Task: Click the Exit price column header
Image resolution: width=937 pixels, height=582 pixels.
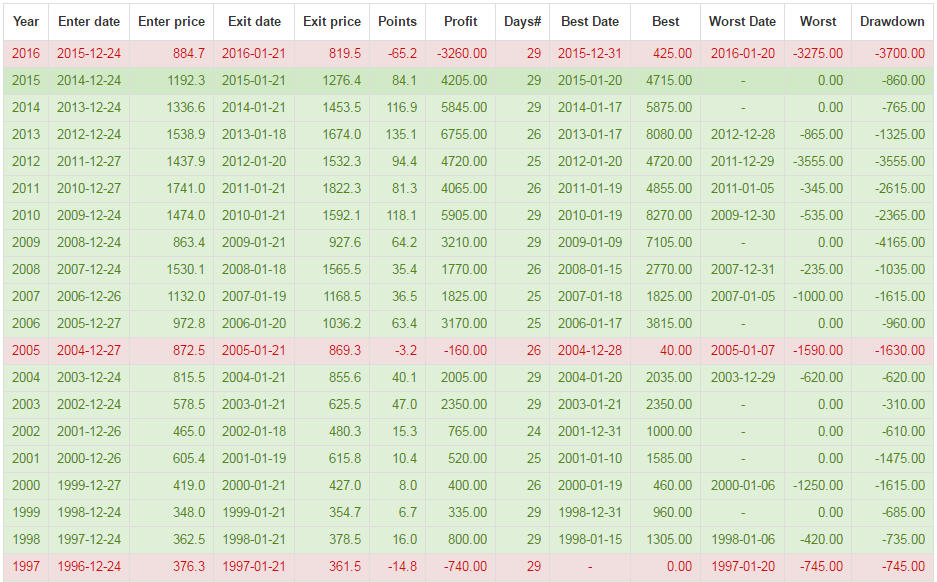Action: tap(332, 22)
